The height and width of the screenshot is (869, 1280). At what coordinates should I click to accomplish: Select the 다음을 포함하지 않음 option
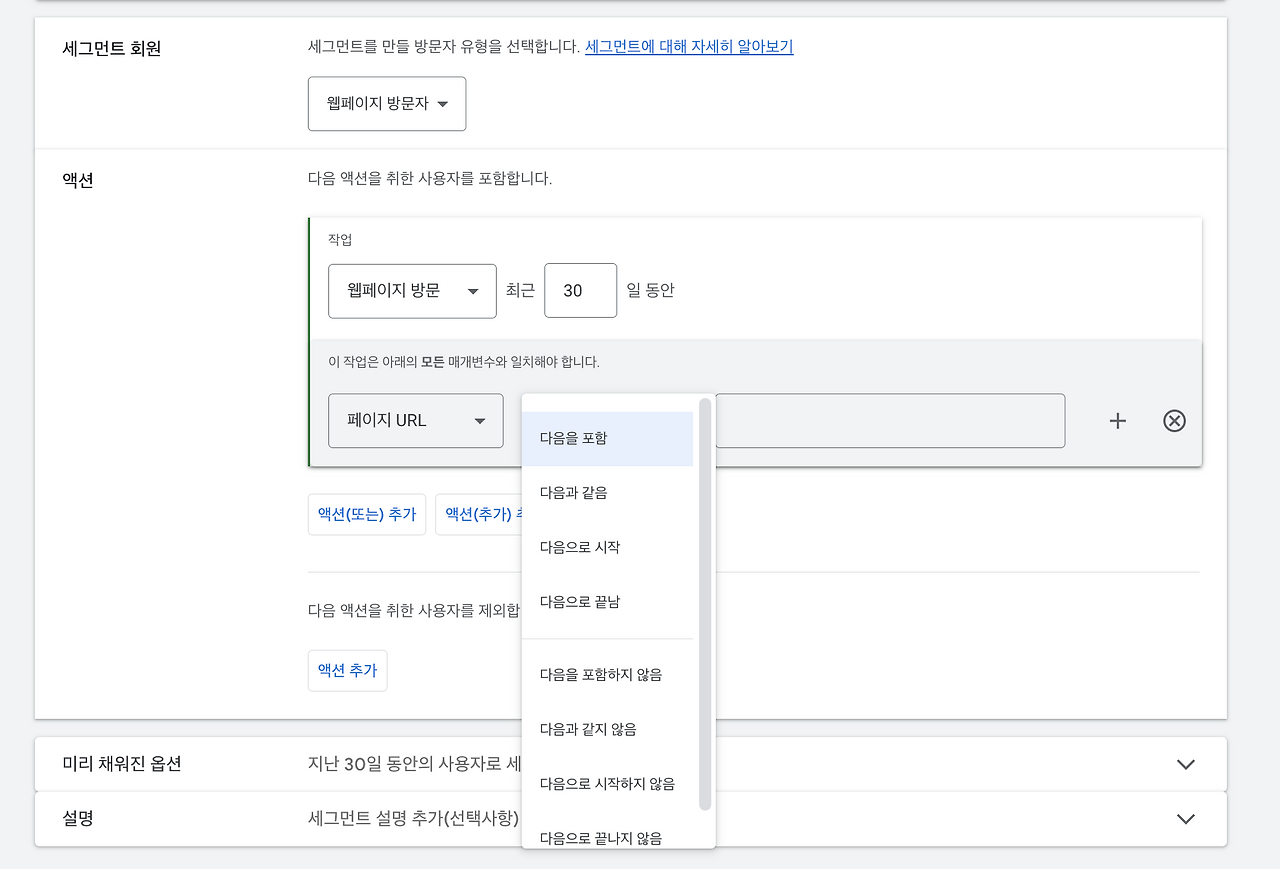(x=608, y=674)
